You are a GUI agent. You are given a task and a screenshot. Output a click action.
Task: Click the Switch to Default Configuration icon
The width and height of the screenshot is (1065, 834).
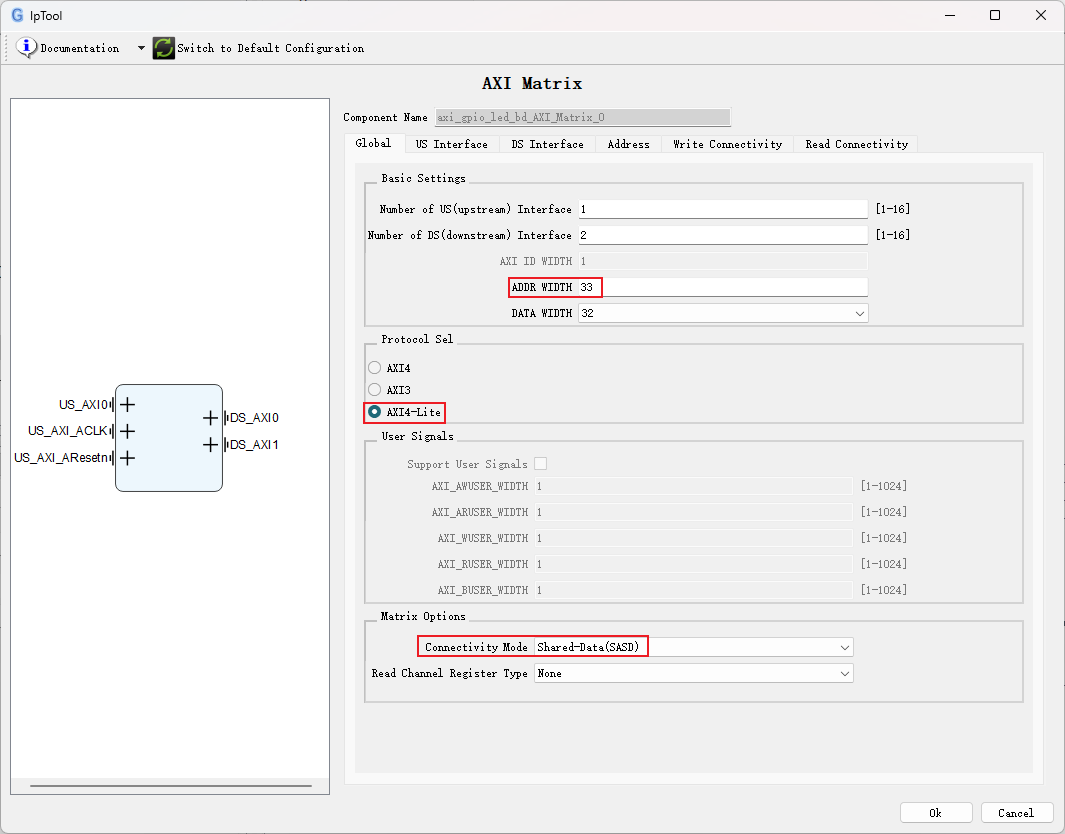click(163, 48)
